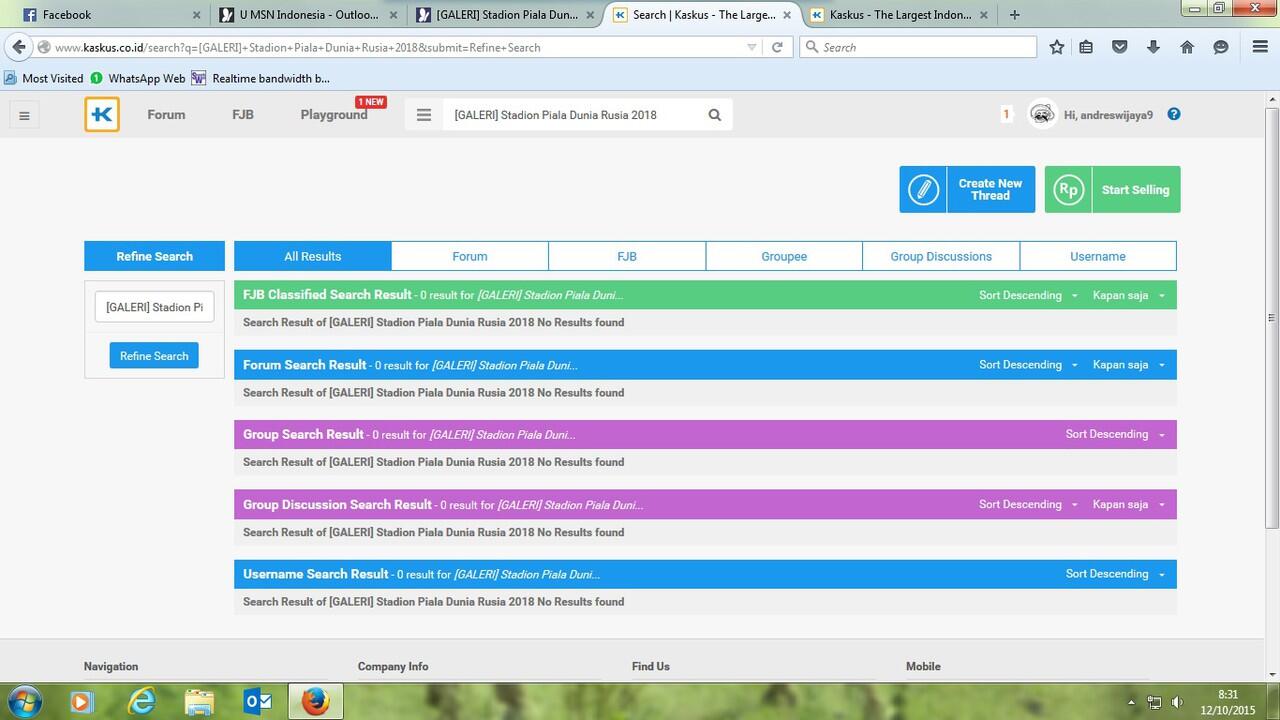Open the FJB link in header

coord(243,115)
